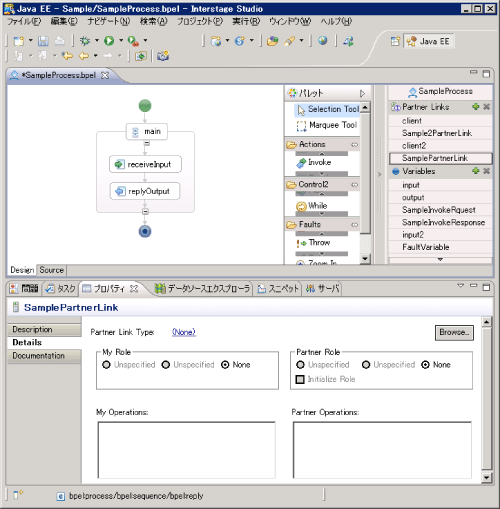The width and height of the screenshot is (500, 509).
Task: Select the FaultVariable entry
Action: point(440,247)
